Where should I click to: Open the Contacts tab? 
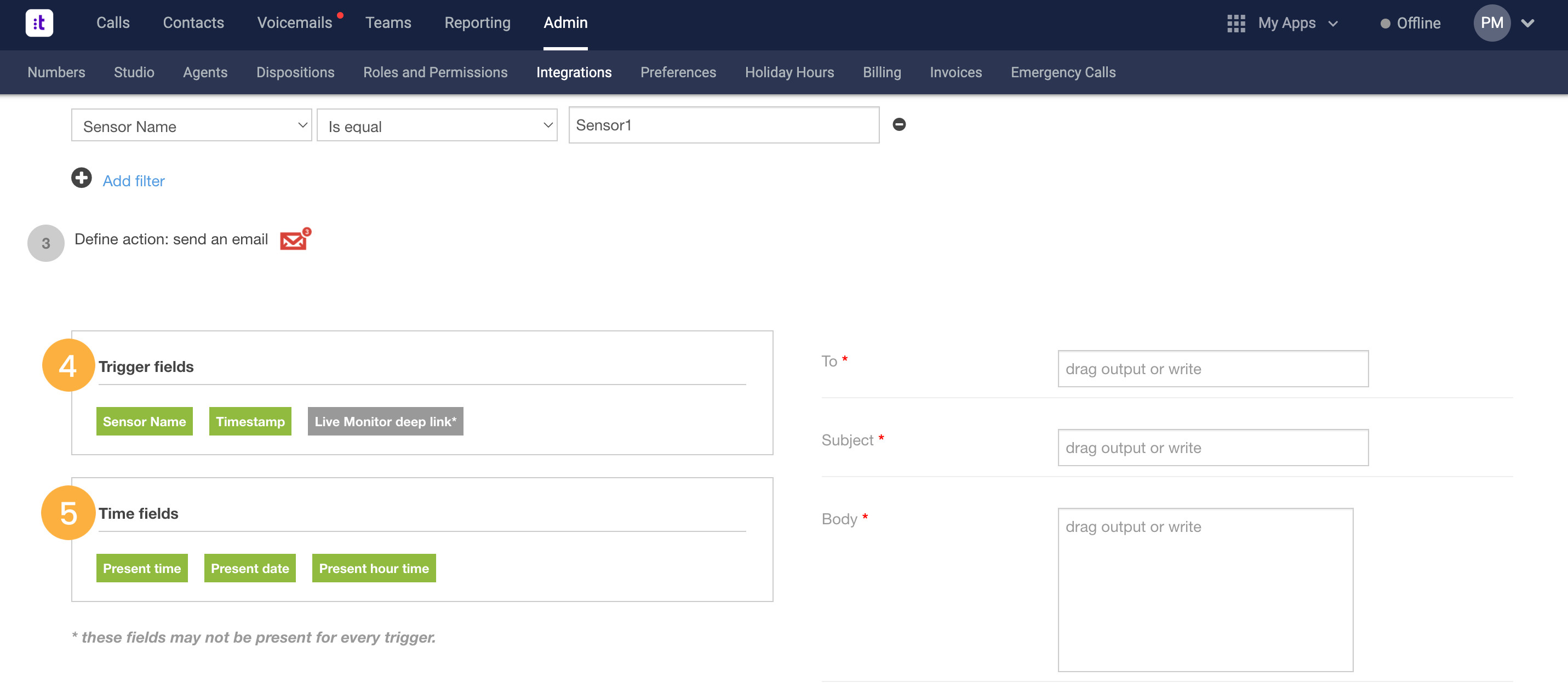(193, 22)
